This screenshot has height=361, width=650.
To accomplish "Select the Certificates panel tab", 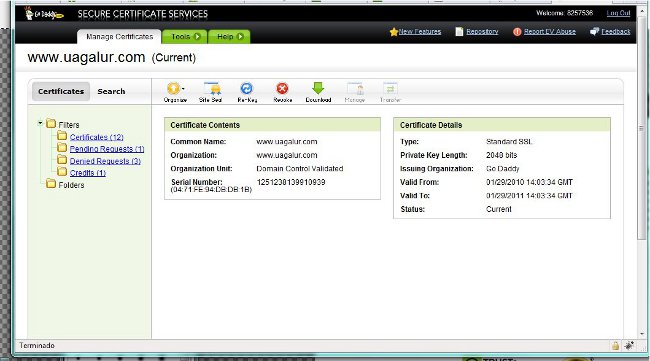I will click(61, 91).
